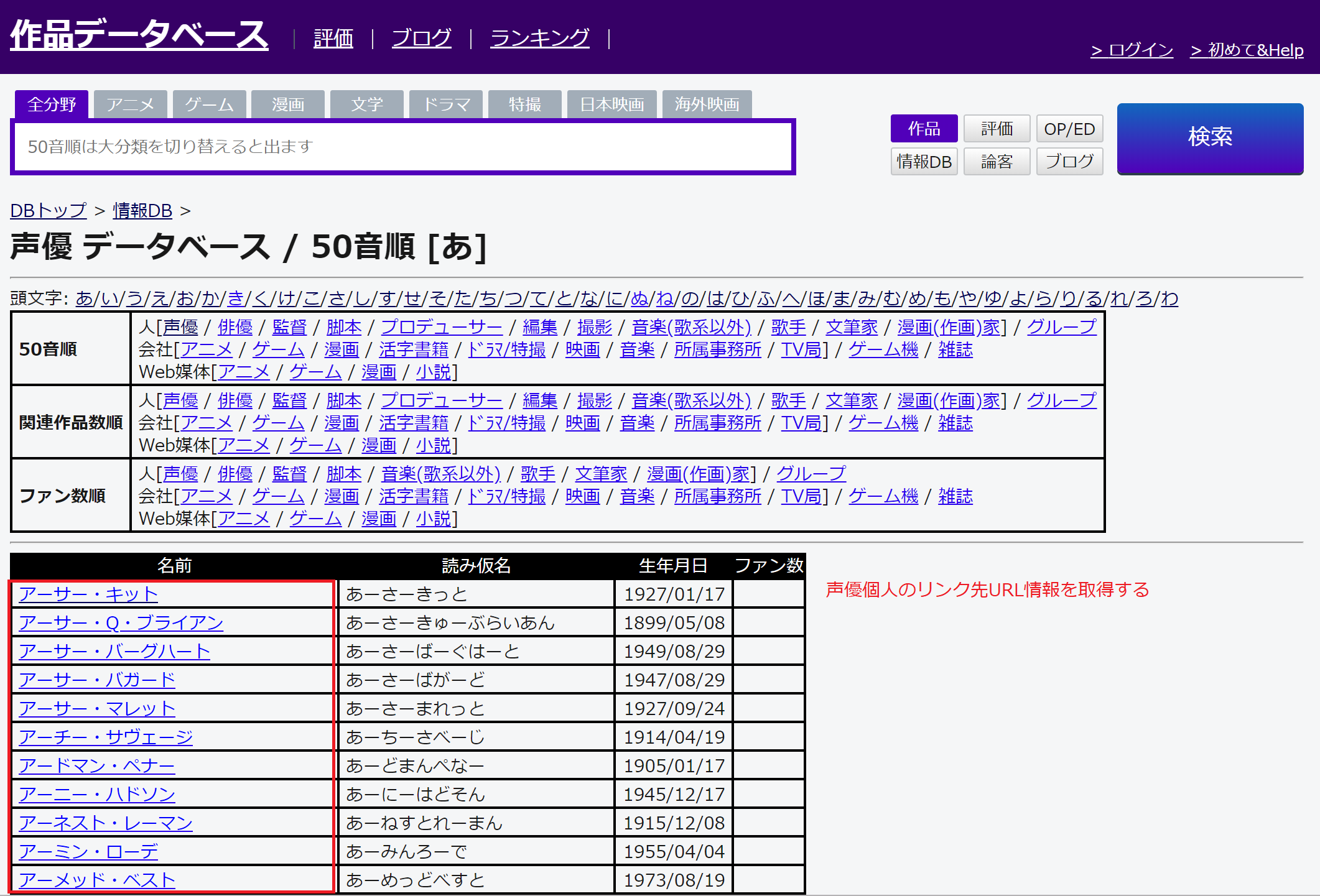Switch to the 漫画 category tab
Image resolution: width=1320 pixels, height=896 pixels.
(288, 104)
